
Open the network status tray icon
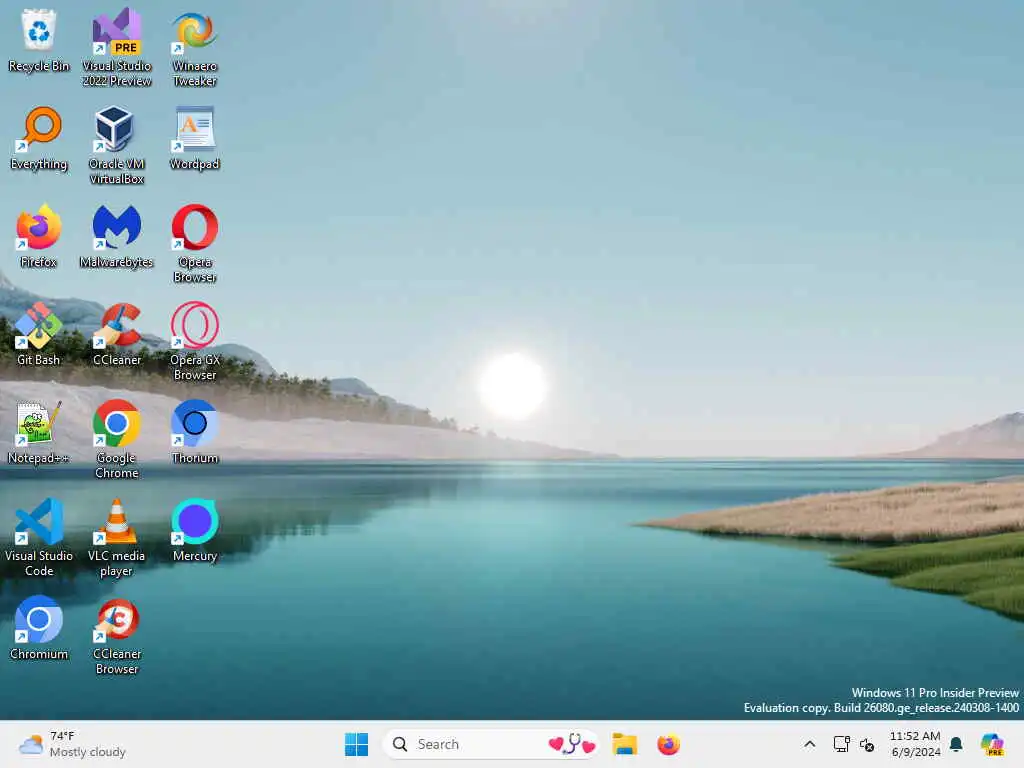click(841, 744)
